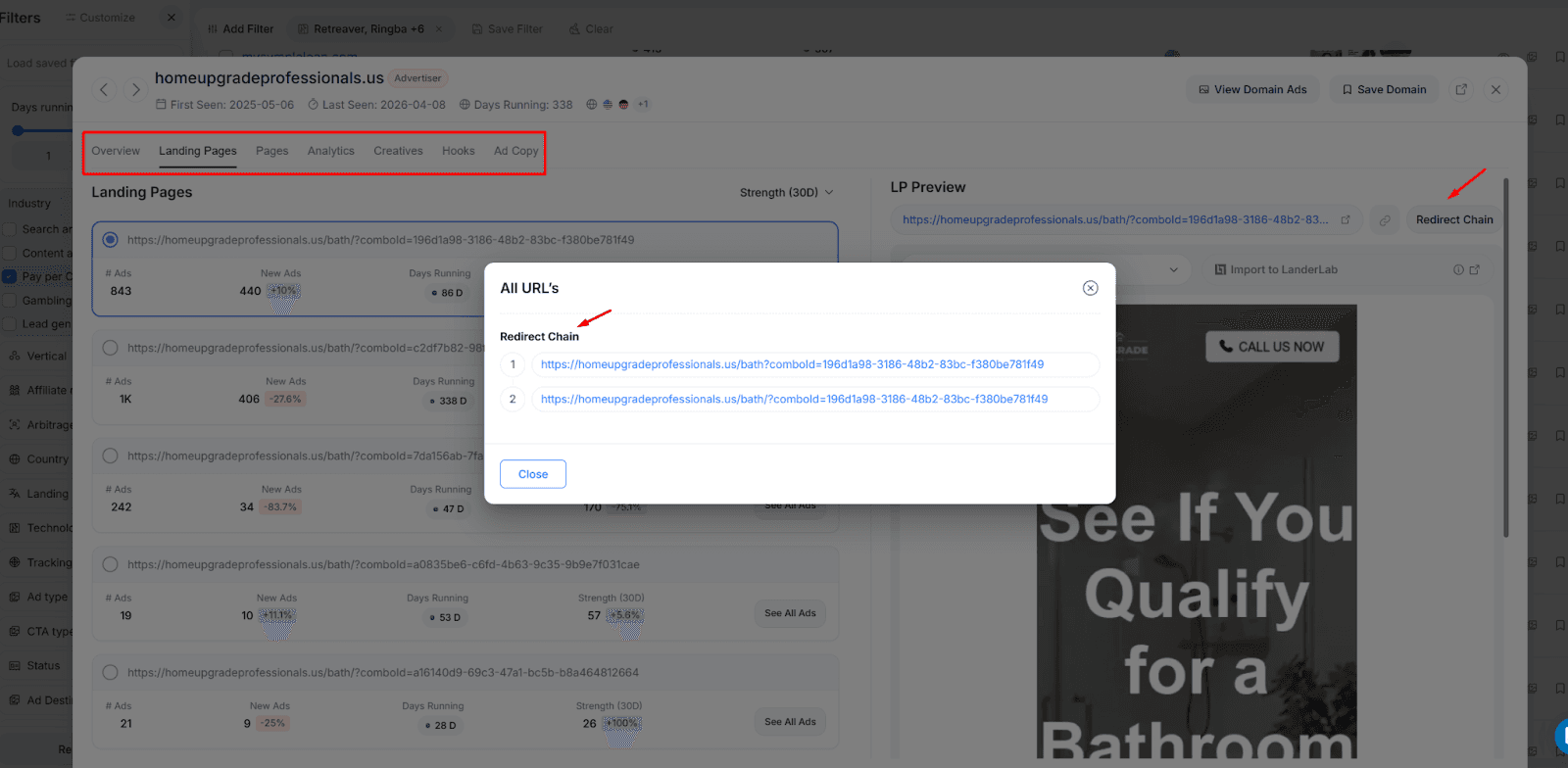The height and width of the screenshot is (768, 1568).
Task: Click the LP Preview panel vertical scrollbar
Action: click(x=1506, y=358)
